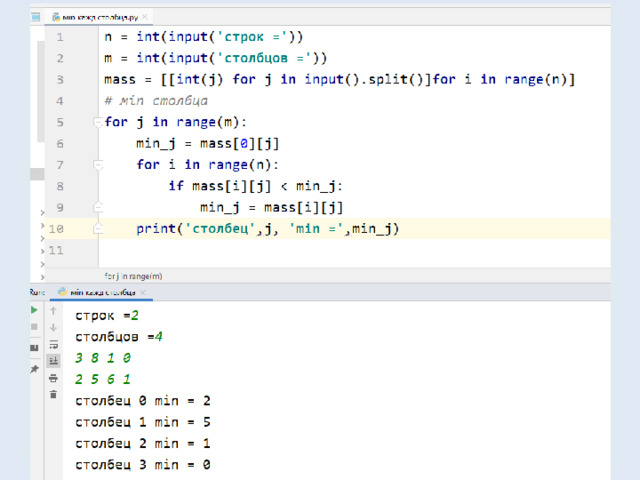This screenshot has height=480, width=640.
Task: Close the editor file tab
Action: click(145, 17)
